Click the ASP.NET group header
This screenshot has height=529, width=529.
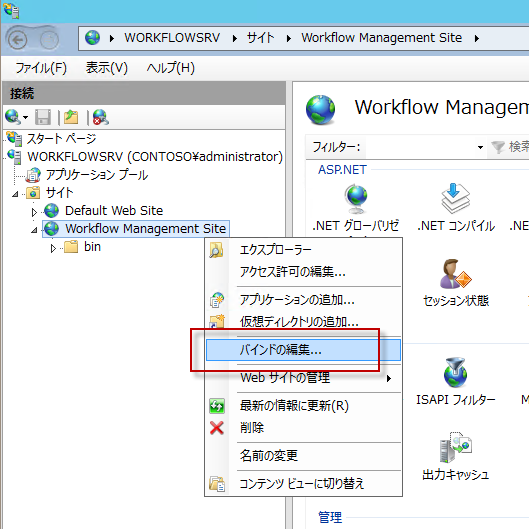(x=342, y=169)
